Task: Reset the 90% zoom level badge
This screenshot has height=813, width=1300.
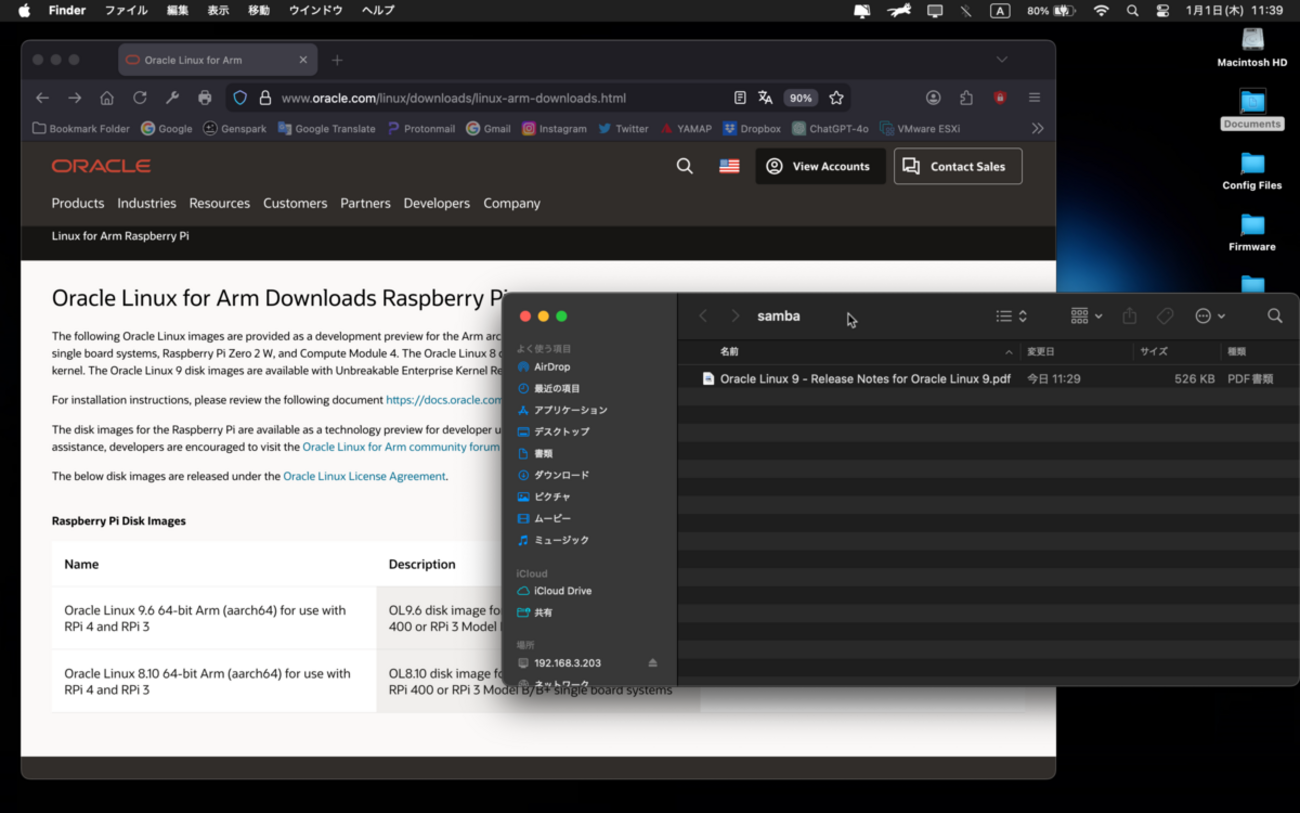Action: tap(800, 98)
